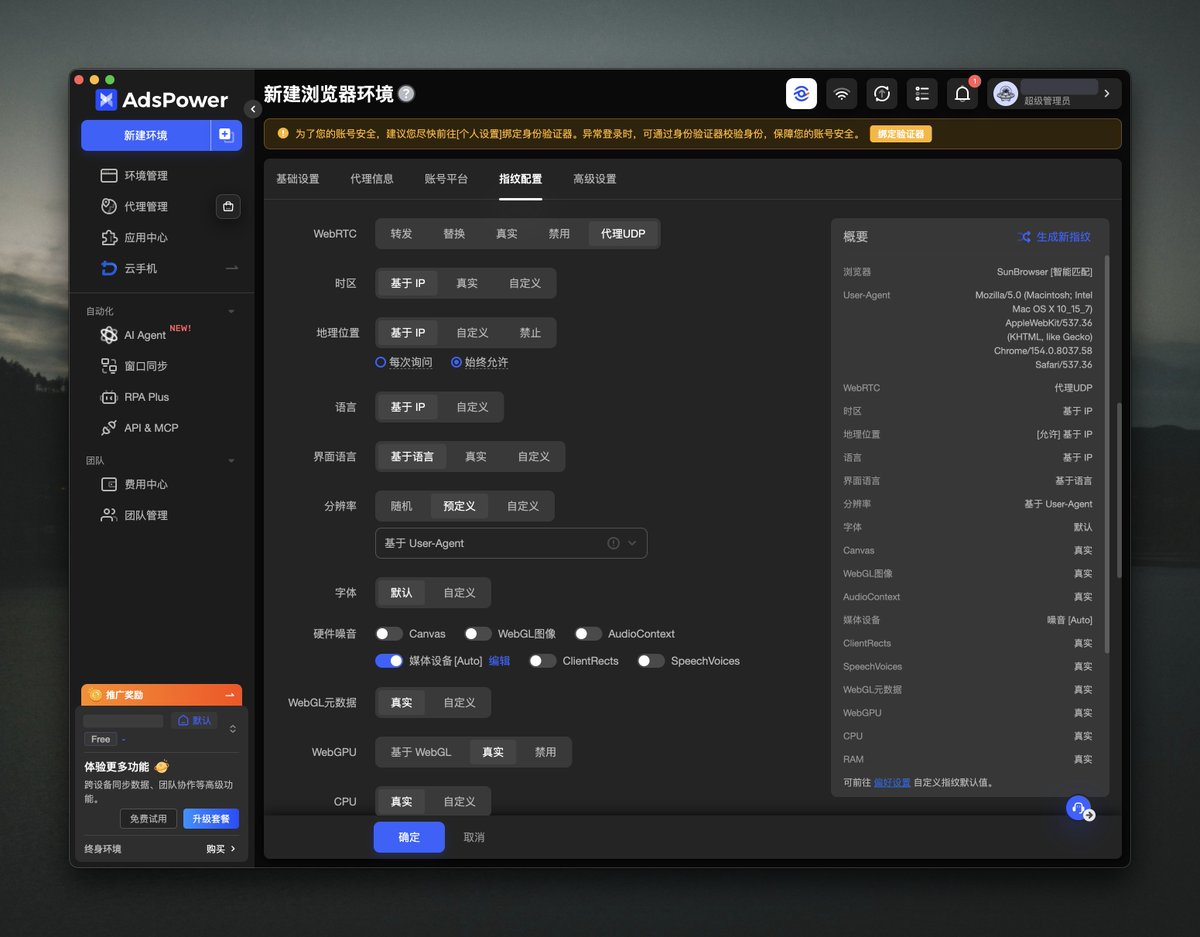Disable the 媒体设备 [Auto] toggle

point(389,661)
